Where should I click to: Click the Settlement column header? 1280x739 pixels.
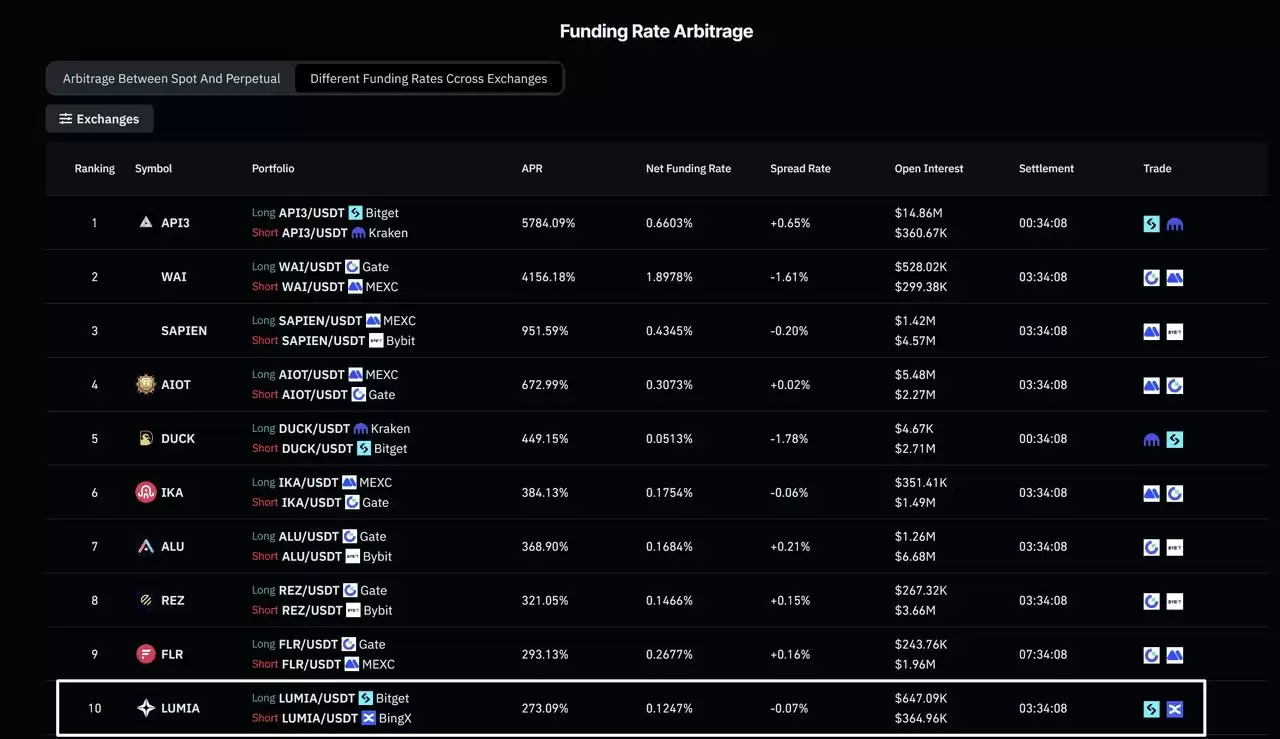click(x=1046, y=169)
